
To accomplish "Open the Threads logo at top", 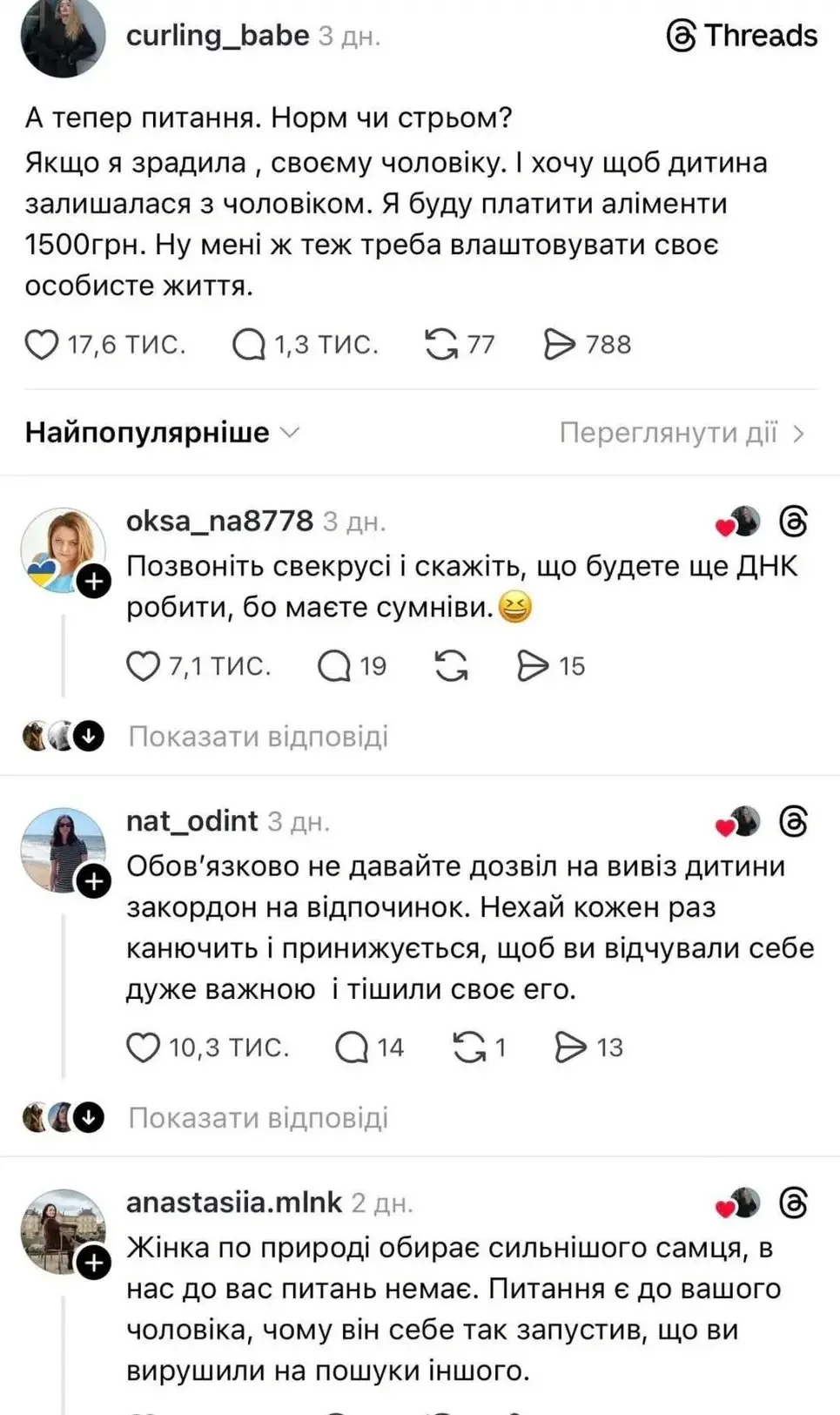I will (x=742, y=36).
